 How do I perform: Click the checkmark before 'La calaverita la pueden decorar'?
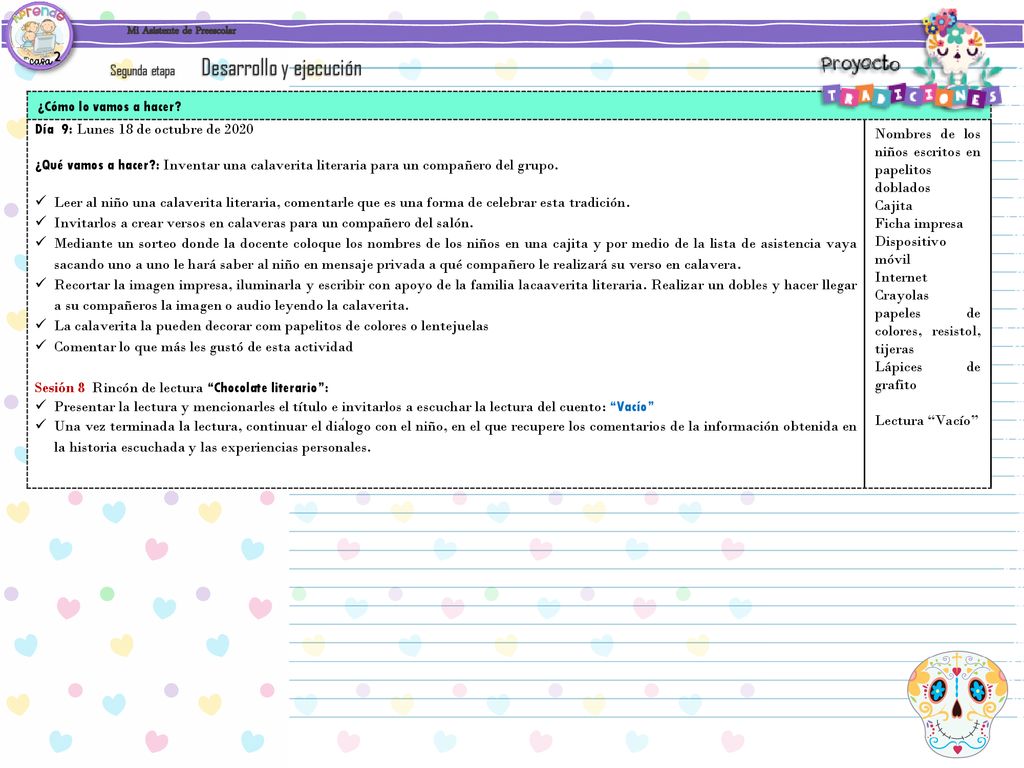[41, 324]
